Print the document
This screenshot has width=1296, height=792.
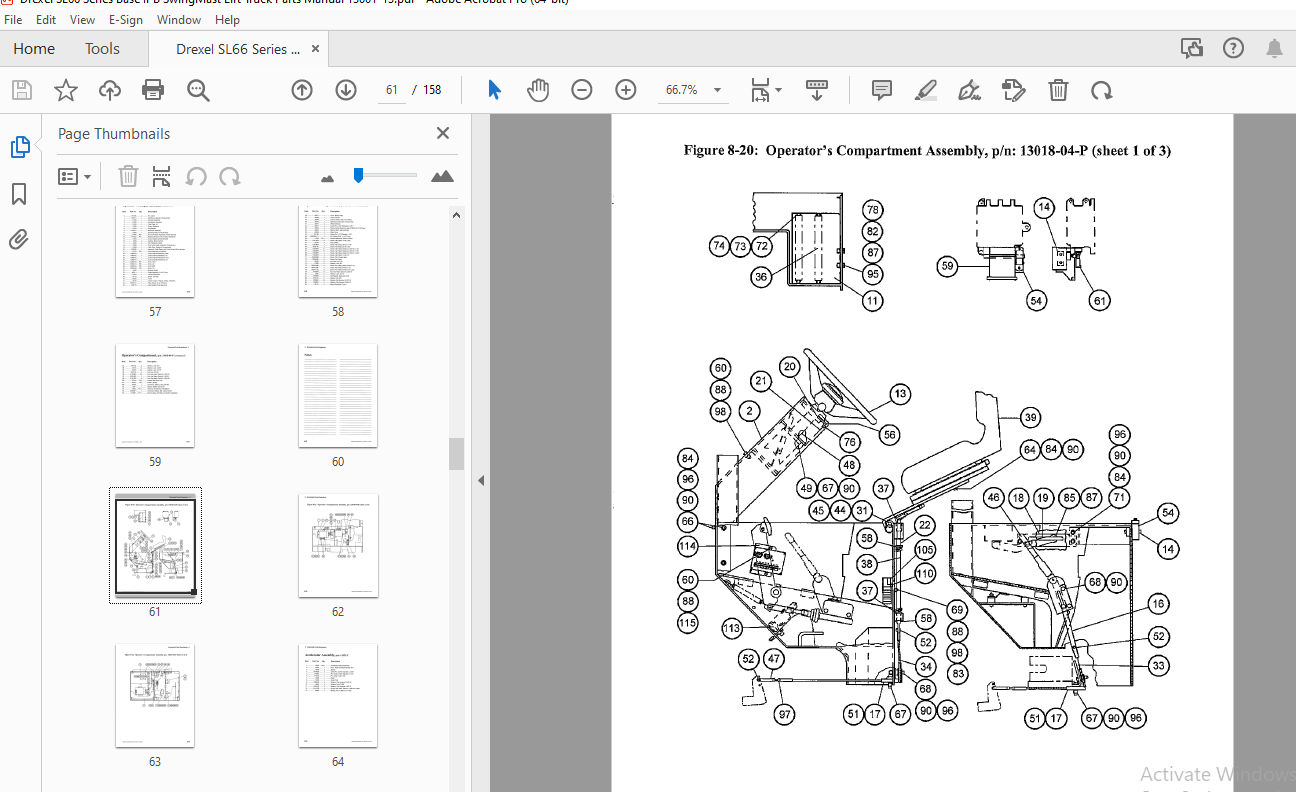153,91
